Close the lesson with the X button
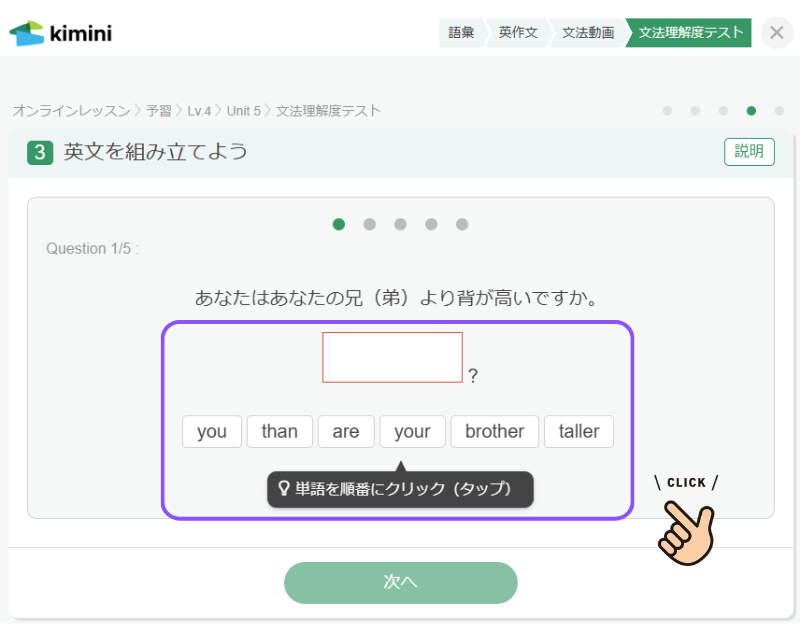Image resolution: width=800 pixels, height=640 pixels. coord(777,33)
